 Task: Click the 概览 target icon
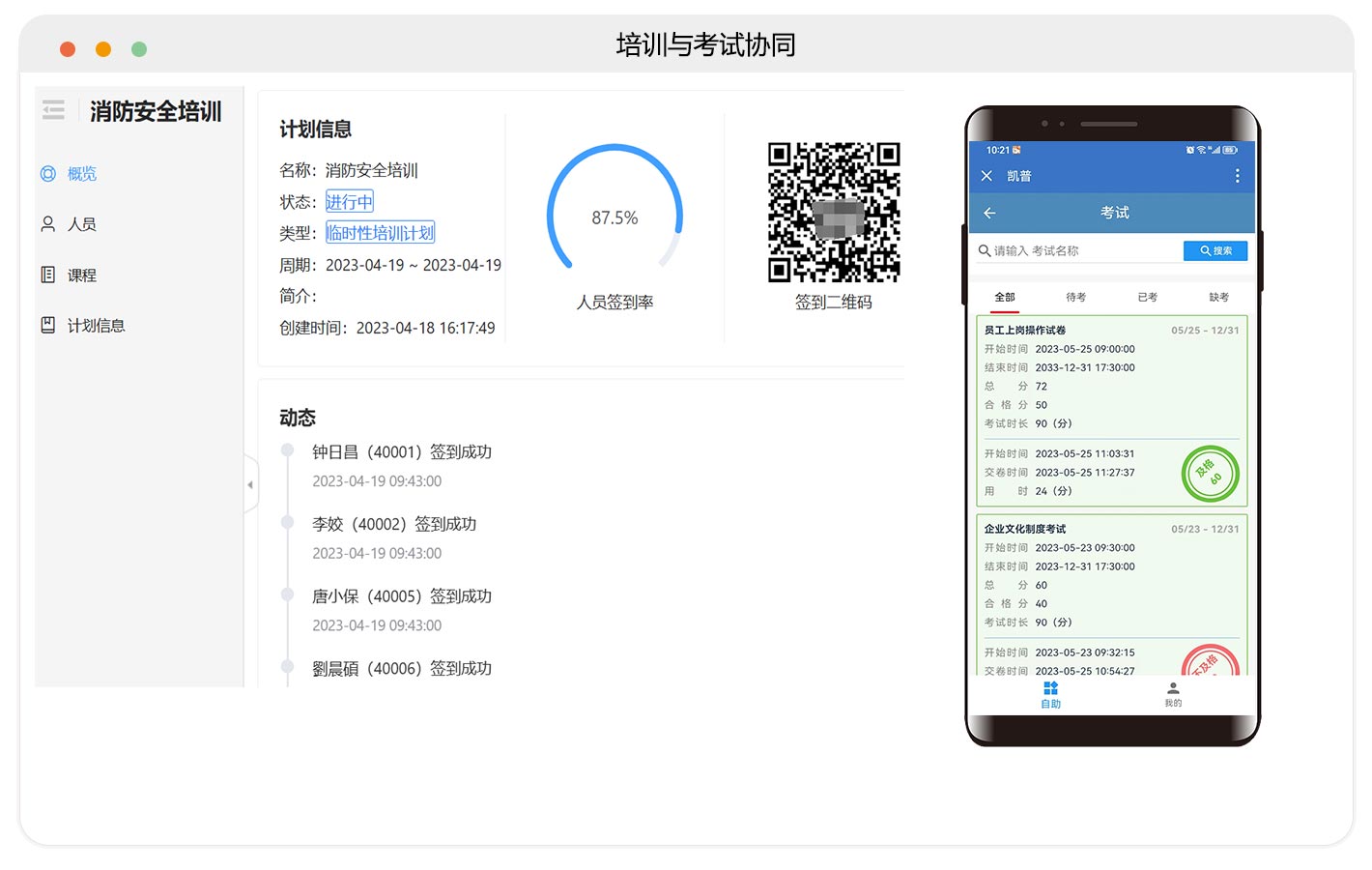point(48,174)
